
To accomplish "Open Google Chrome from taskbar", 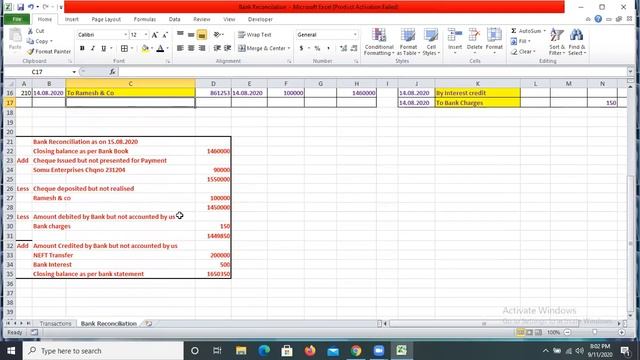I will point(356,351).
